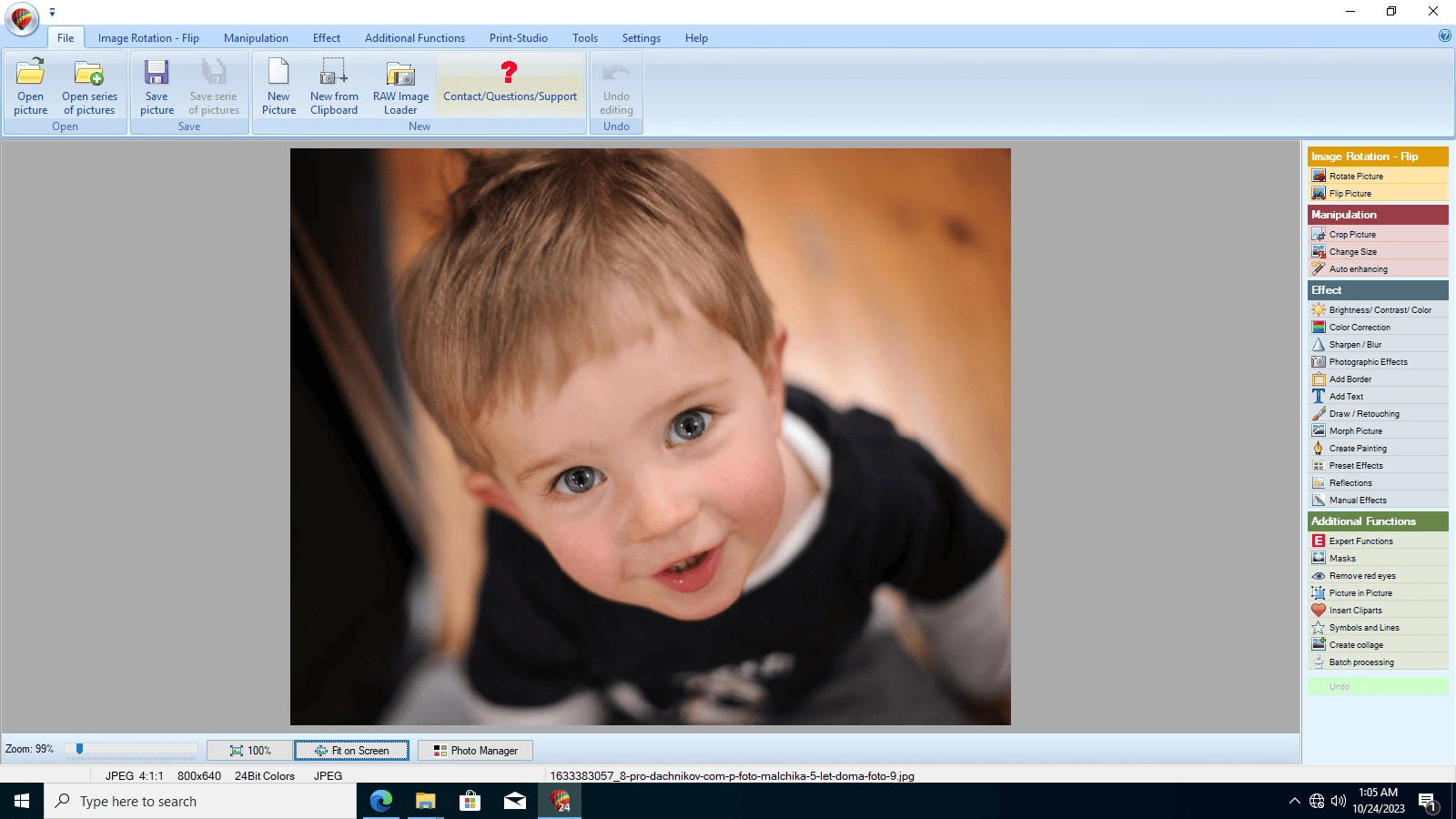The width and height of the screenshot is (1456, 819).
Task: Open Microsoft Store from taskbar
Action: [x=470, y=801]
